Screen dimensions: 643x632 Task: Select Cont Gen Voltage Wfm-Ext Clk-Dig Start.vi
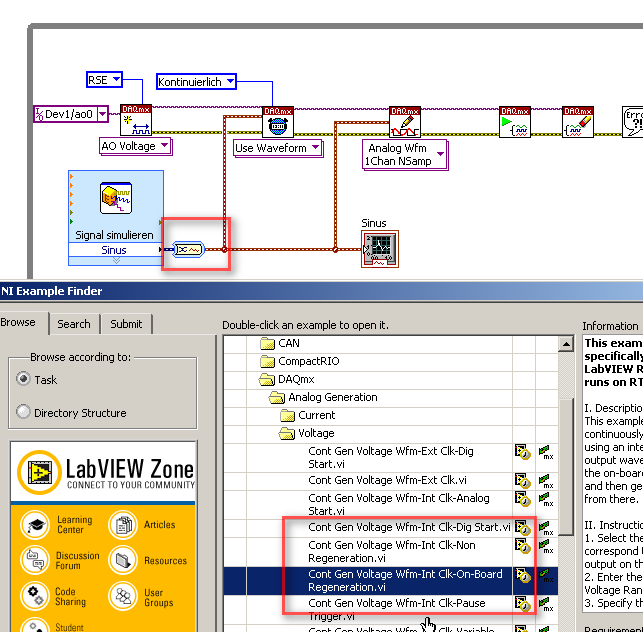click(x=390, y=457)
